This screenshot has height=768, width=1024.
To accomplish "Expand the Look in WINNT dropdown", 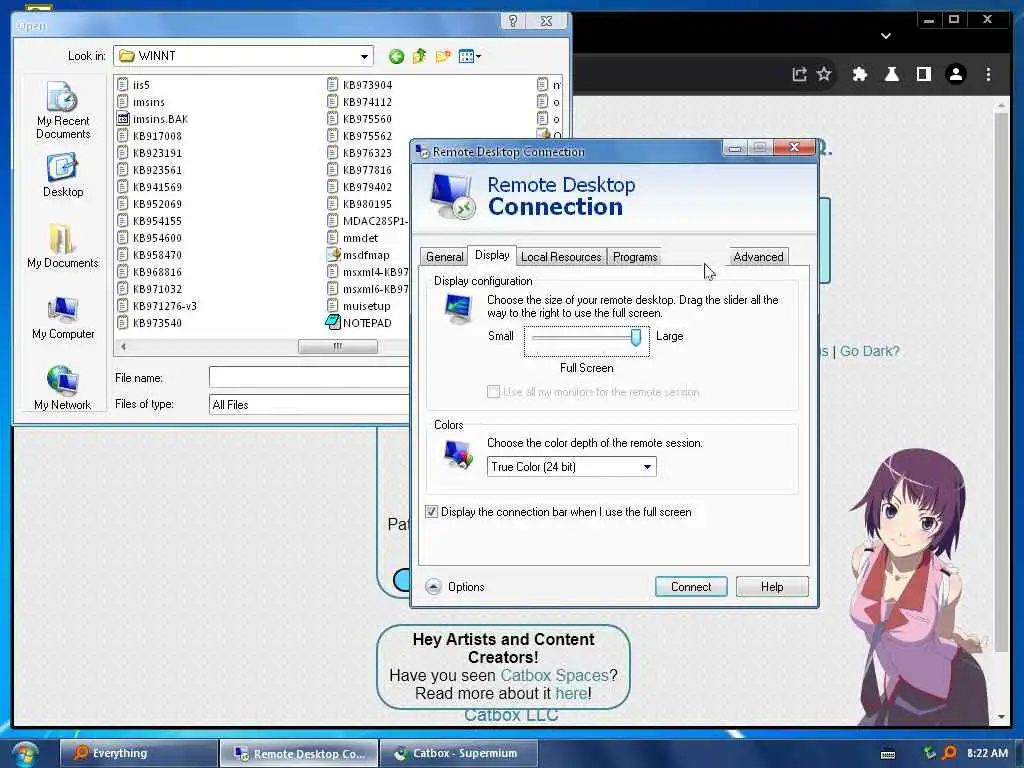I will [x=364, y=56].
